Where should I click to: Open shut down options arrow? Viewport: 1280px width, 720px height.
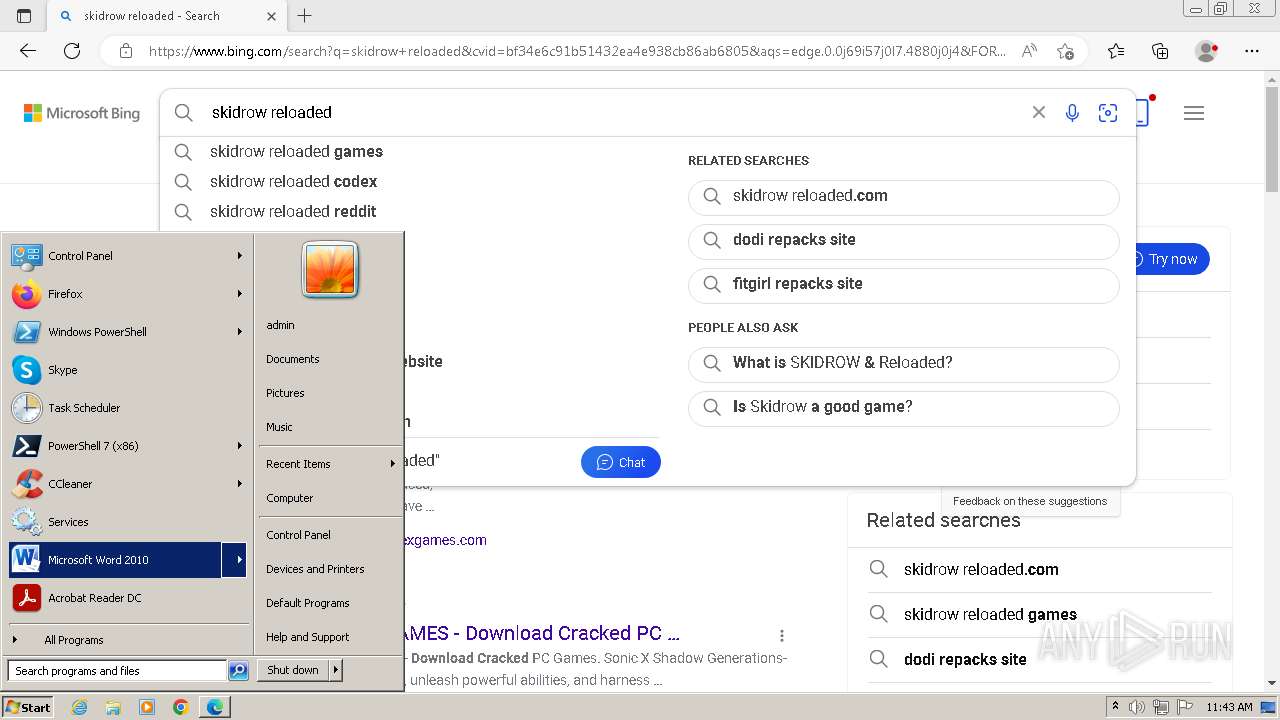[336, 670]
